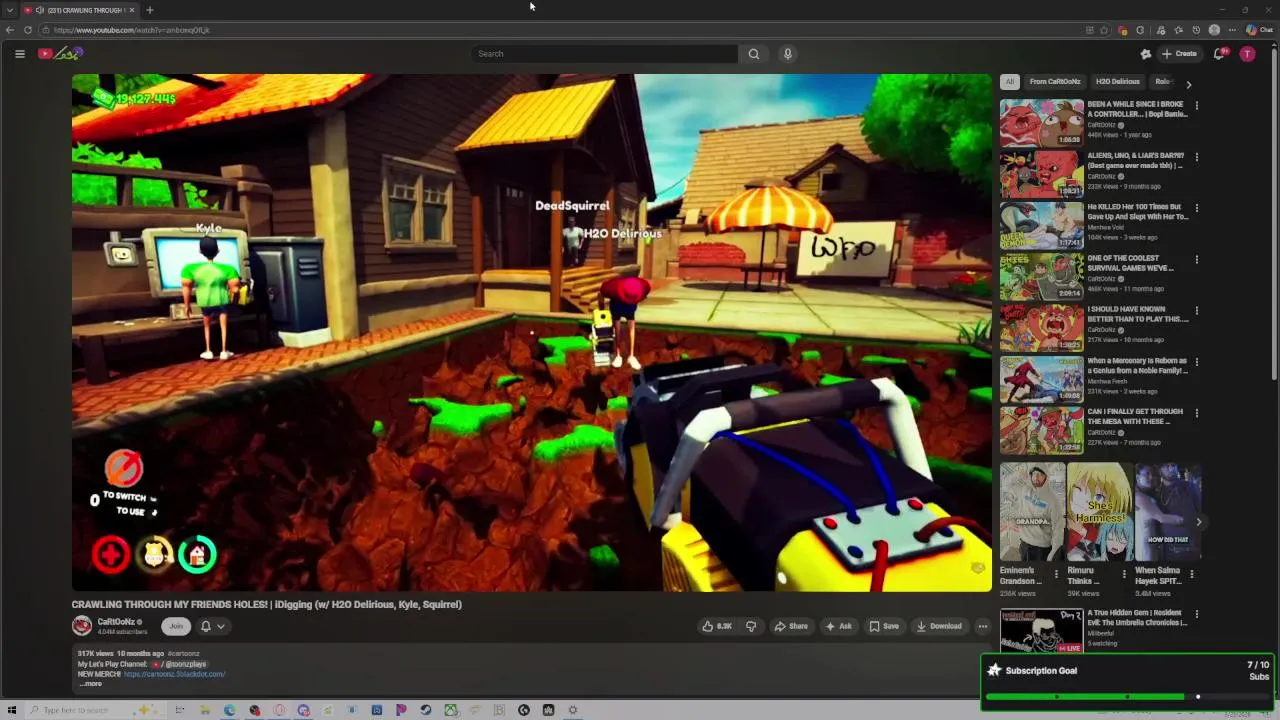Screen dimensions: 1280x720
Task: Click the Join button
Action: 176,626
